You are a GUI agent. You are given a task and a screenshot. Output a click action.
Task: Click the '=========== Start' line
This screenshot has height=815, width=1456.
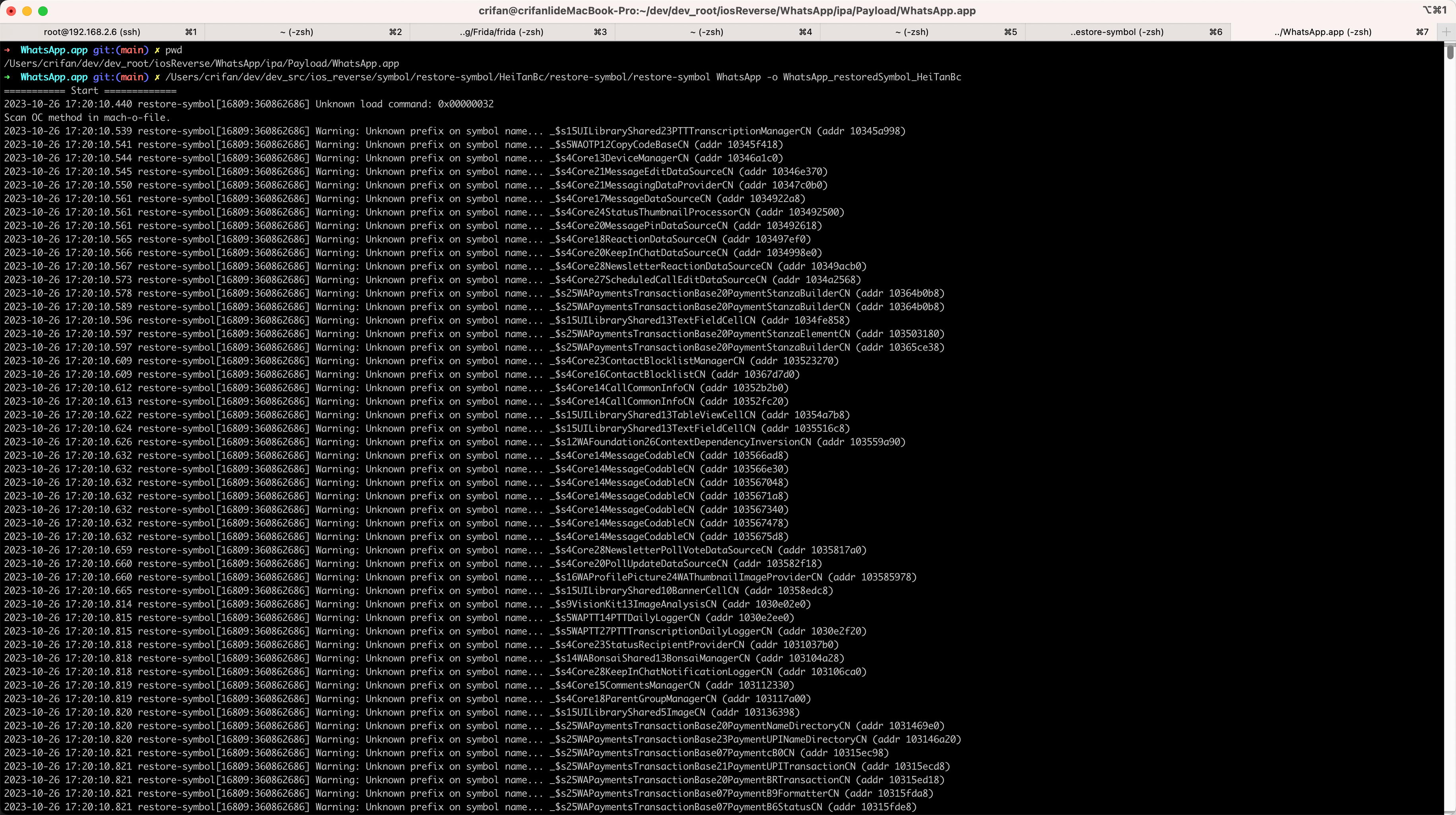(90, 90)
